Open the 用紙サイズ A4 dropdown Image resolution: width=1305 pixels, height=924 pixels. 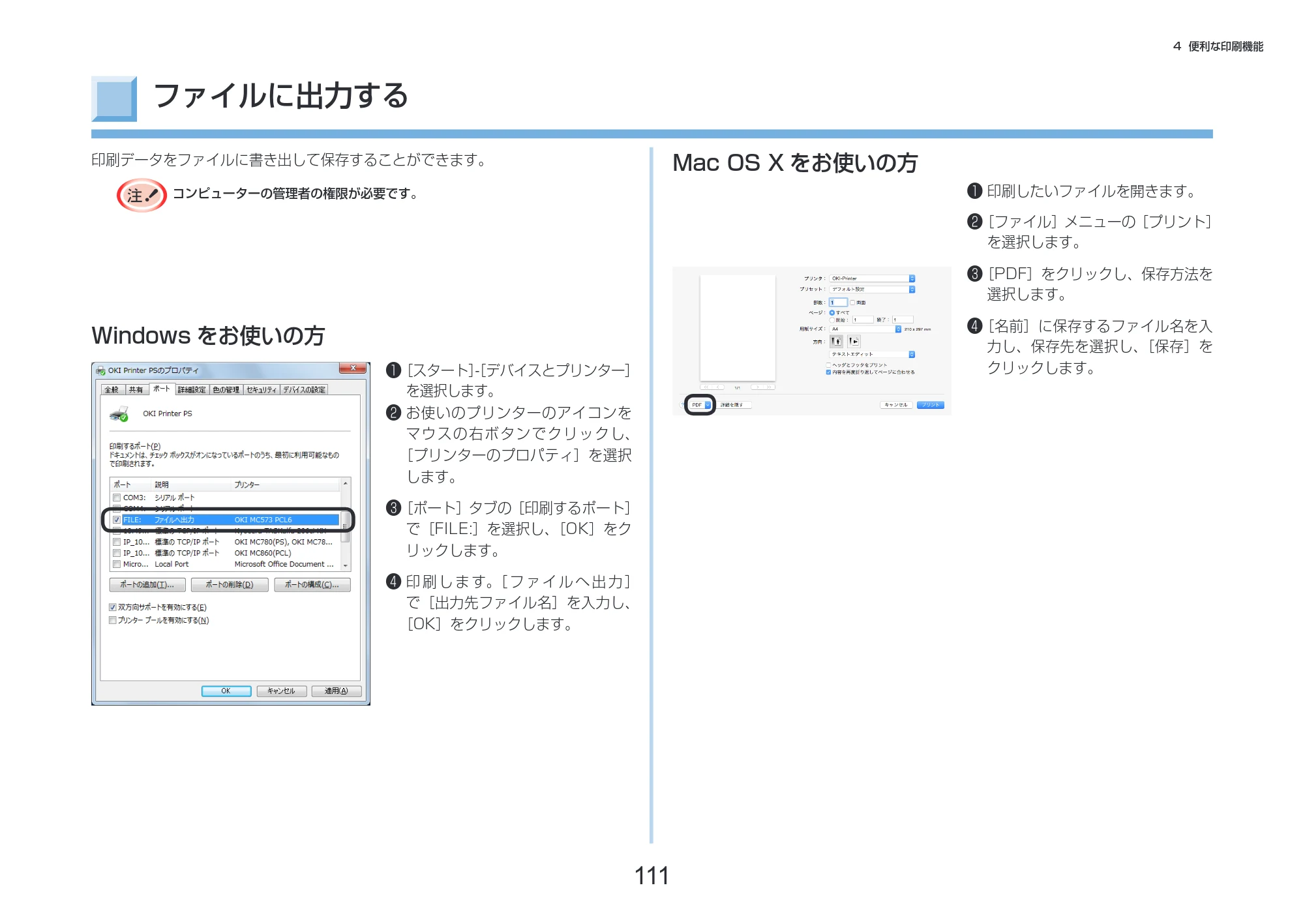pyautogui.click(x=865, y=329)
